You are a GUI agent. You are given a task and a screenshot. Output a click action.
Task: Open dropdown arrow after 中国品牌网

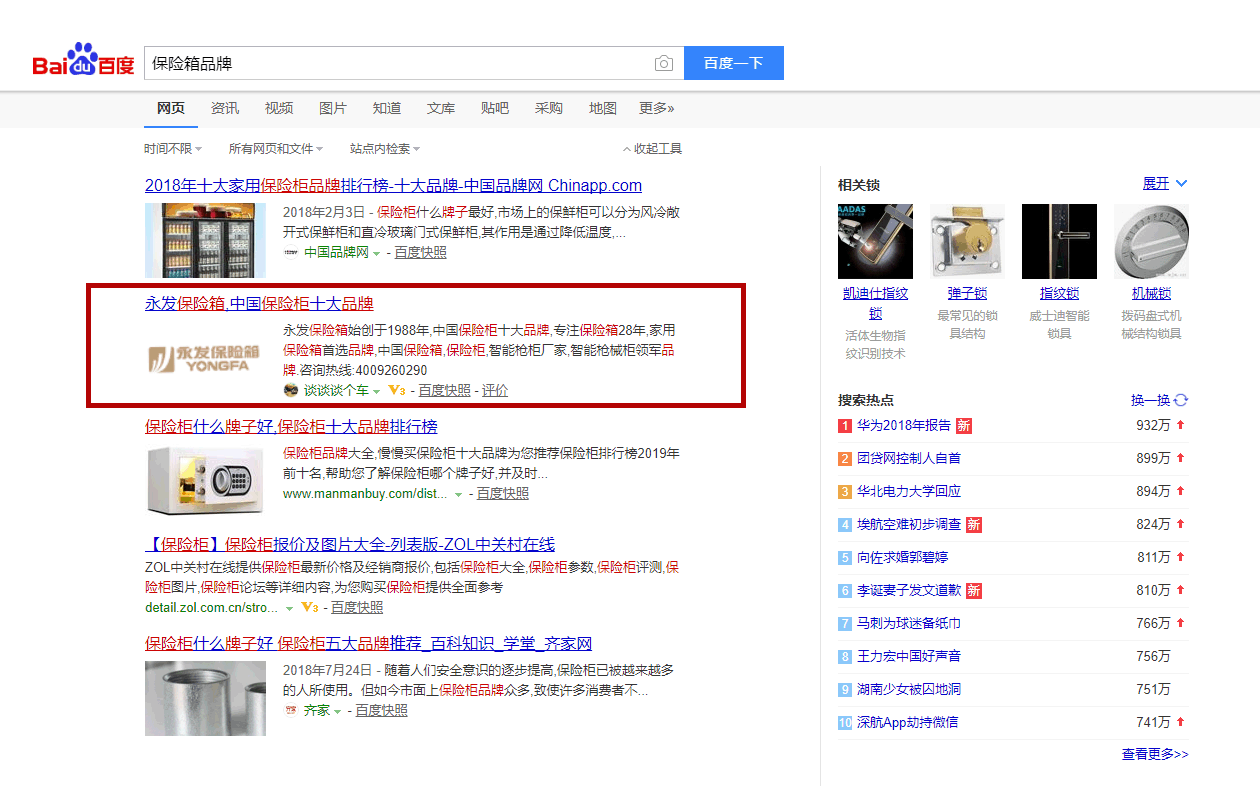click(376, 253)
